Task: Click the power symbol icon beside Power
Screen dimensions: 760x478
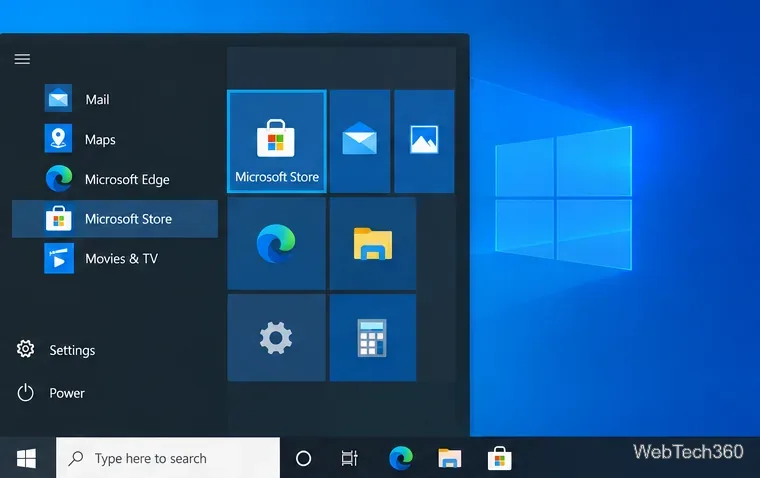Action: click(x=25, y=393)
